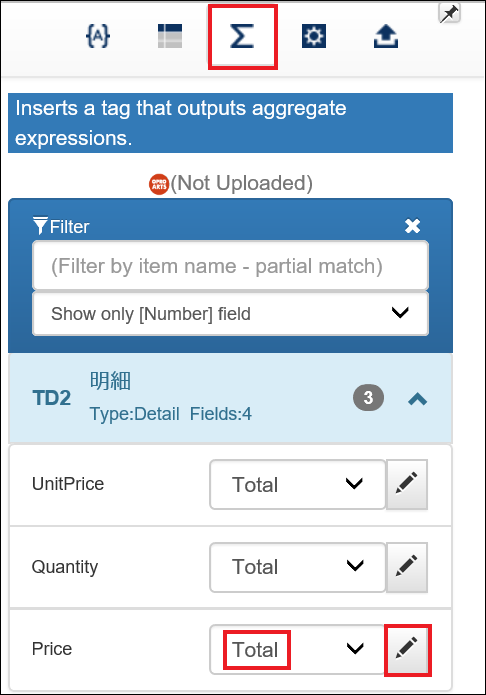Toggle the pin icon in the corner
The width and height of the screenshot is (486, 695).
click(449, 13)
